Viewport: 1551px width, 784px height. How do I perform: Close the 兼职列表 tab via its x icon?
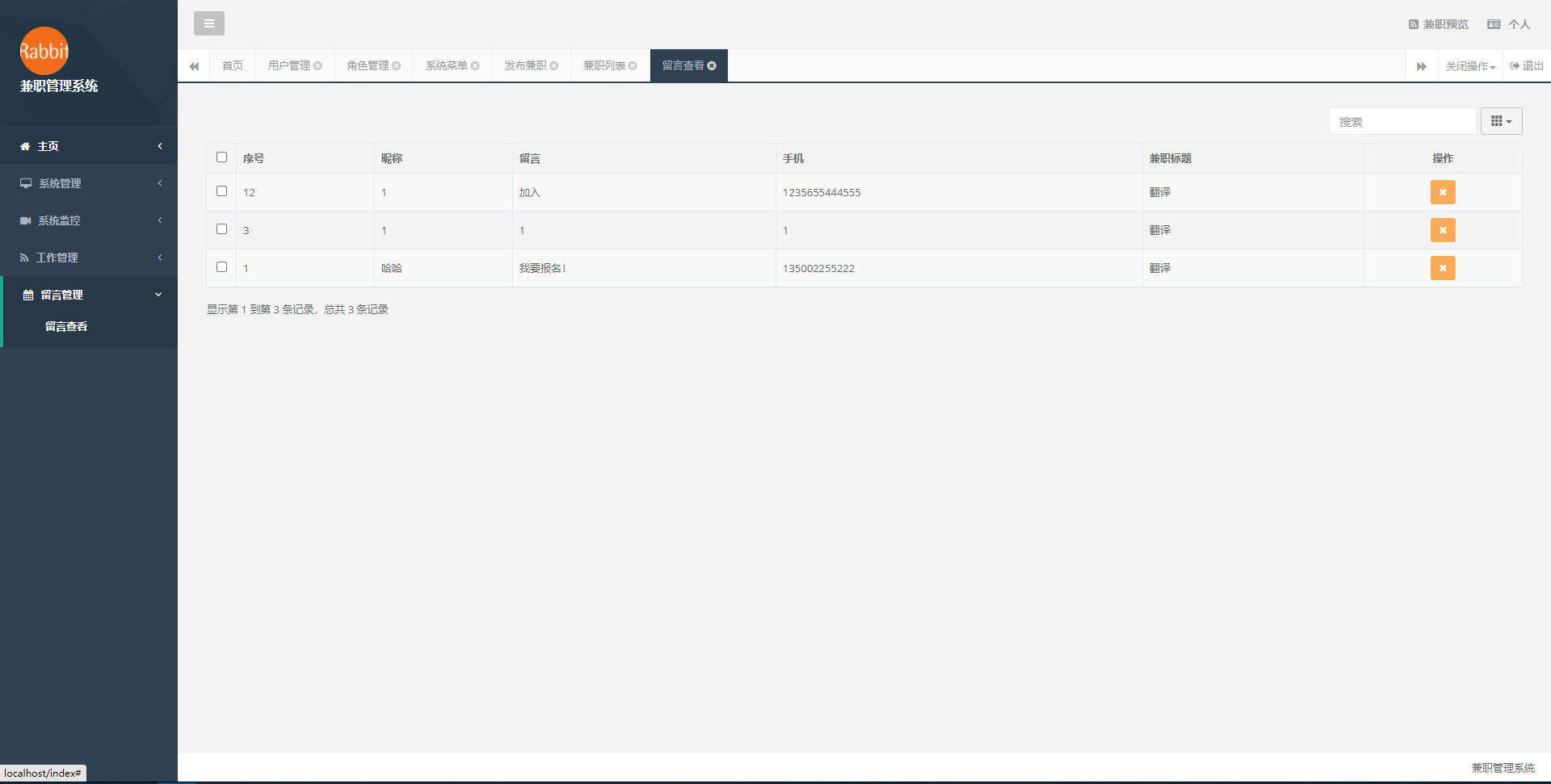coord(633,66)
